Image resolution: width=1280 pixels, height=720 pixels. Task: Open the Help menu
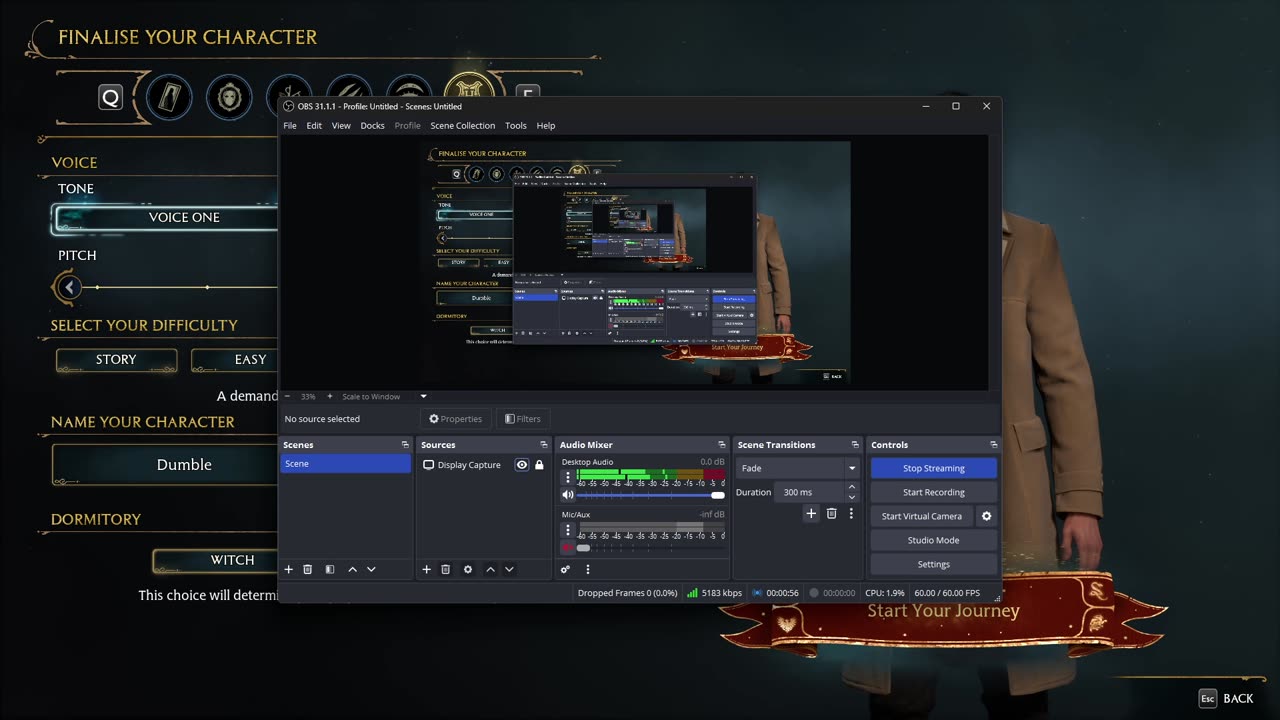point(546,126)
